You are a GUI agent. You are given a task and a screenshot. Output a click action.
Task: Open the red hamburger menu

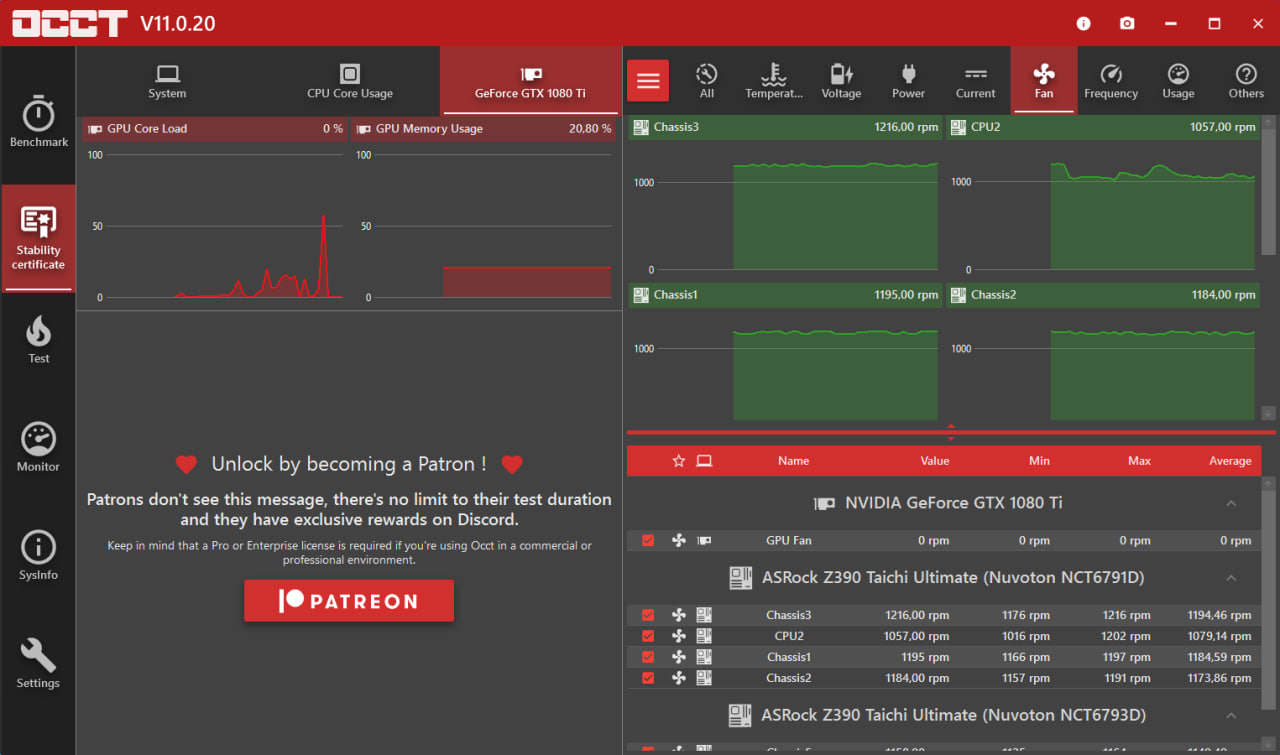coord(648,81)
